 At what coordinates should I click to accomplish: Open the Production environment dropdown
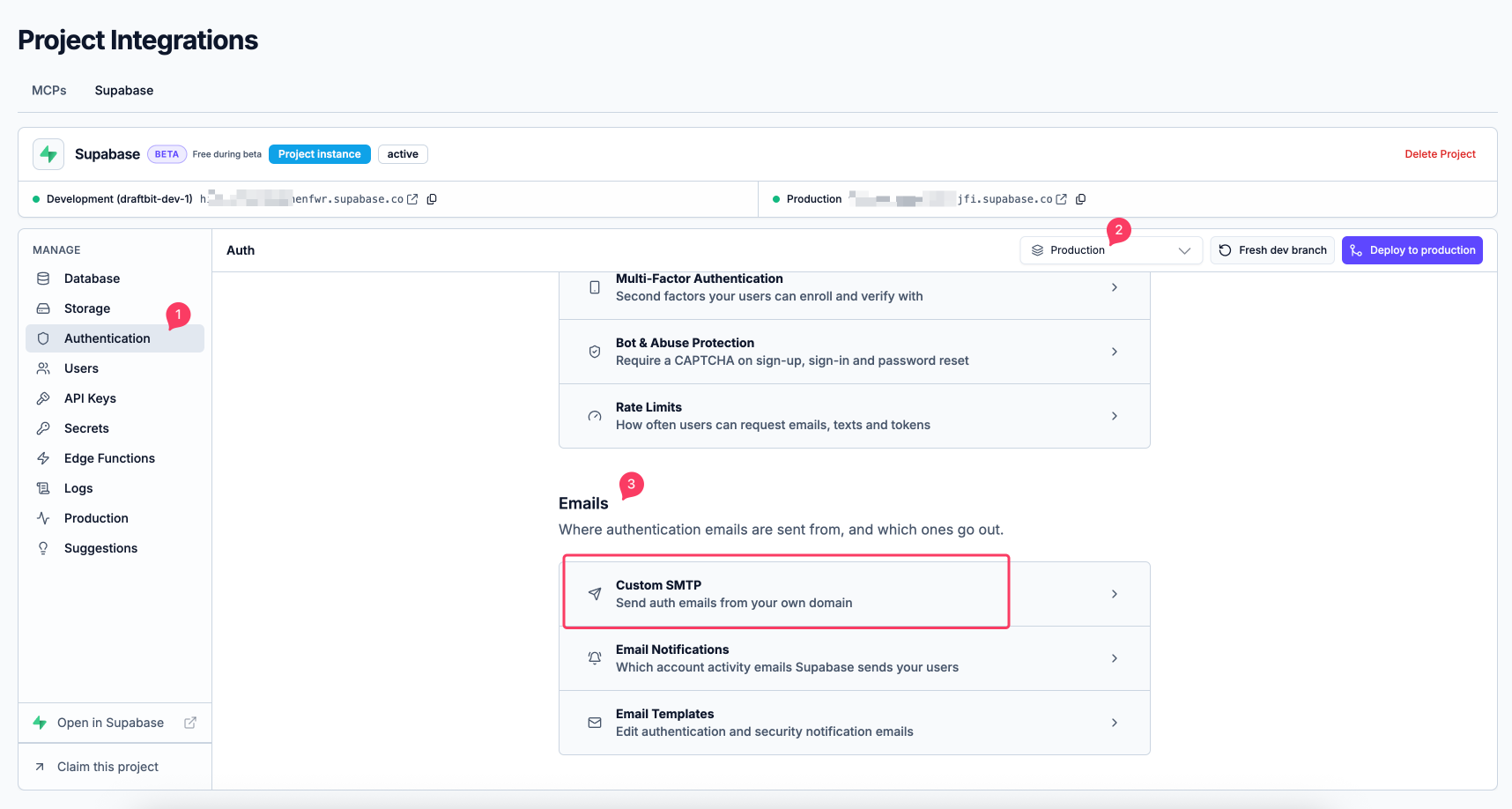1111,250
